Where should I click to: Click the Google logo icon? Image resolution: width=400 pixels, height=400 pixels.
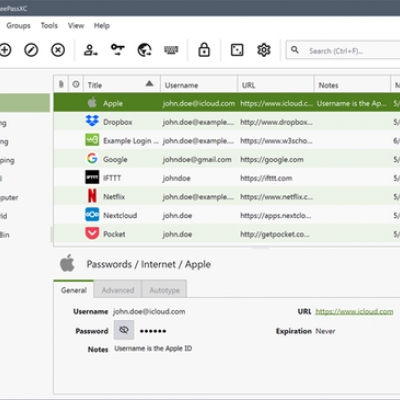(92, 158)
